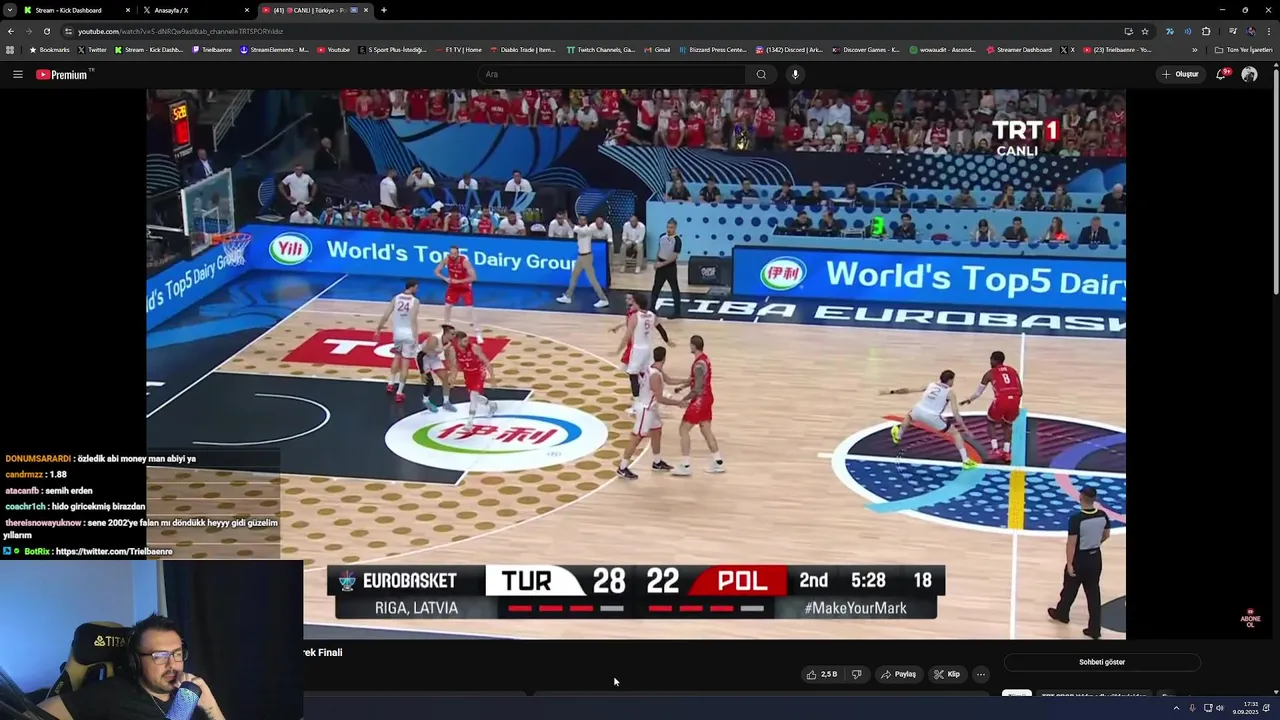Open the StreamElements bookmark
This screenshot has width=1280, height=720.
coord(274,49)
